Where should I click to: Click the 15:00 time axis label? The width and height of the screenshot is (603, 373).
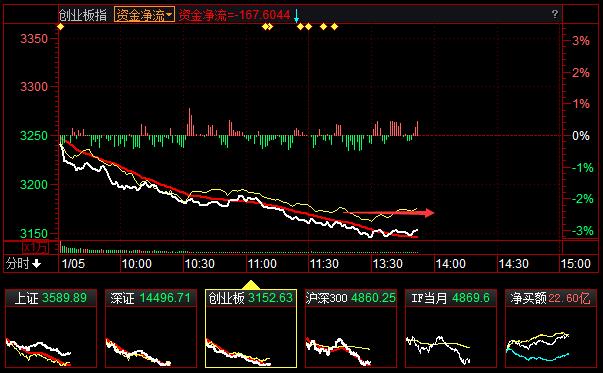[576, 264]
